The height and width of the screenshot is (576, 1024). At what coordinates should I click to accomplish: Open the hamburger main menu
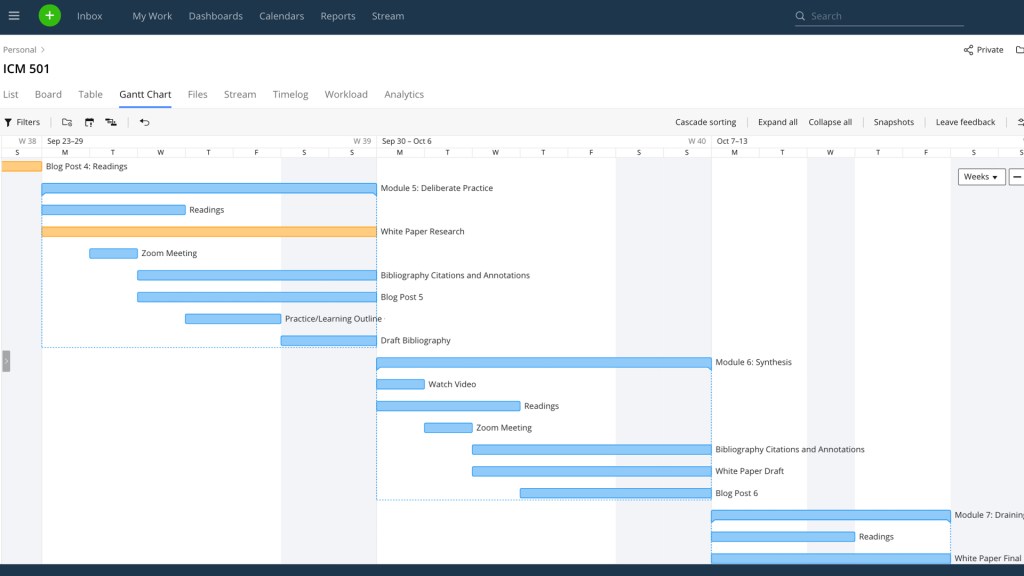(x=14, y=16)
